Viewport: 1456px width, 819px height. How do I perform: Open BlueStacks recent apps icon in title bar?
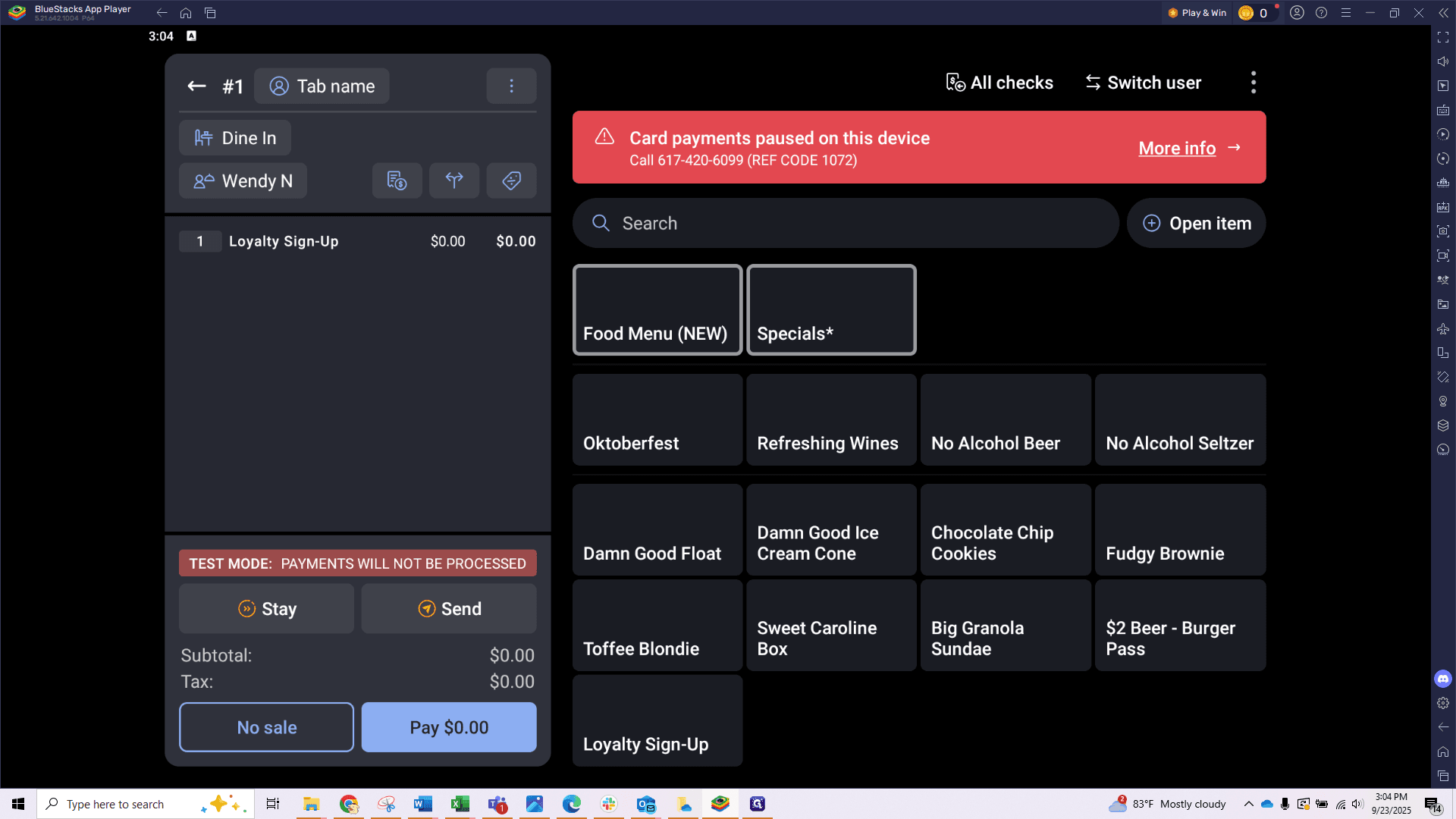[x=210, y=13]
